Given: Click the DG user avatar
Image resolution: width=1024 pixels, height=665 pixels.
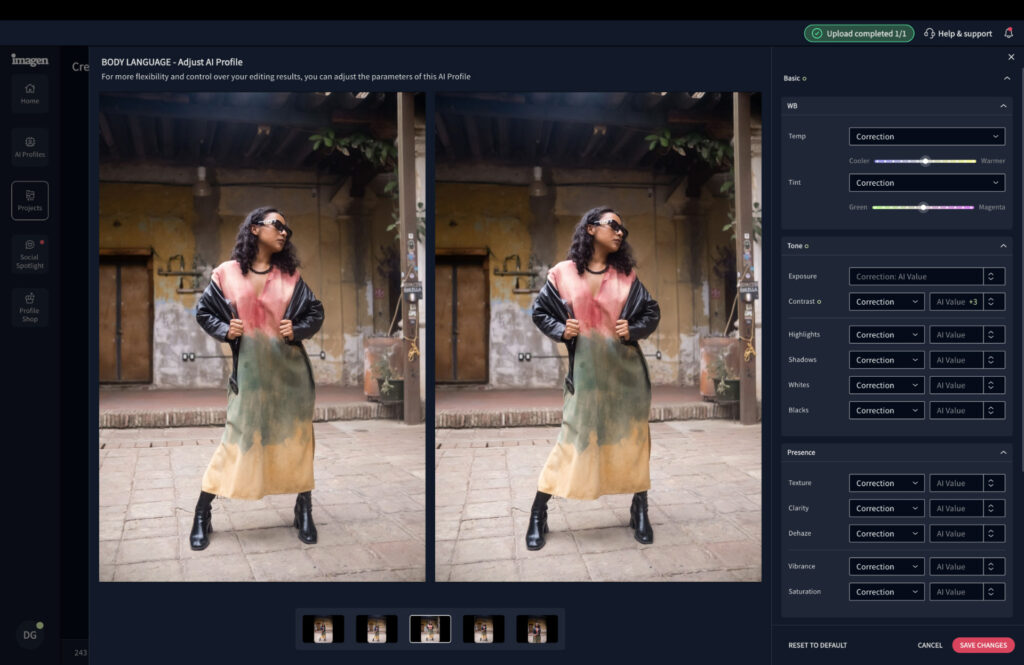Looking at the screenshot, I should [x=30, y=634].
